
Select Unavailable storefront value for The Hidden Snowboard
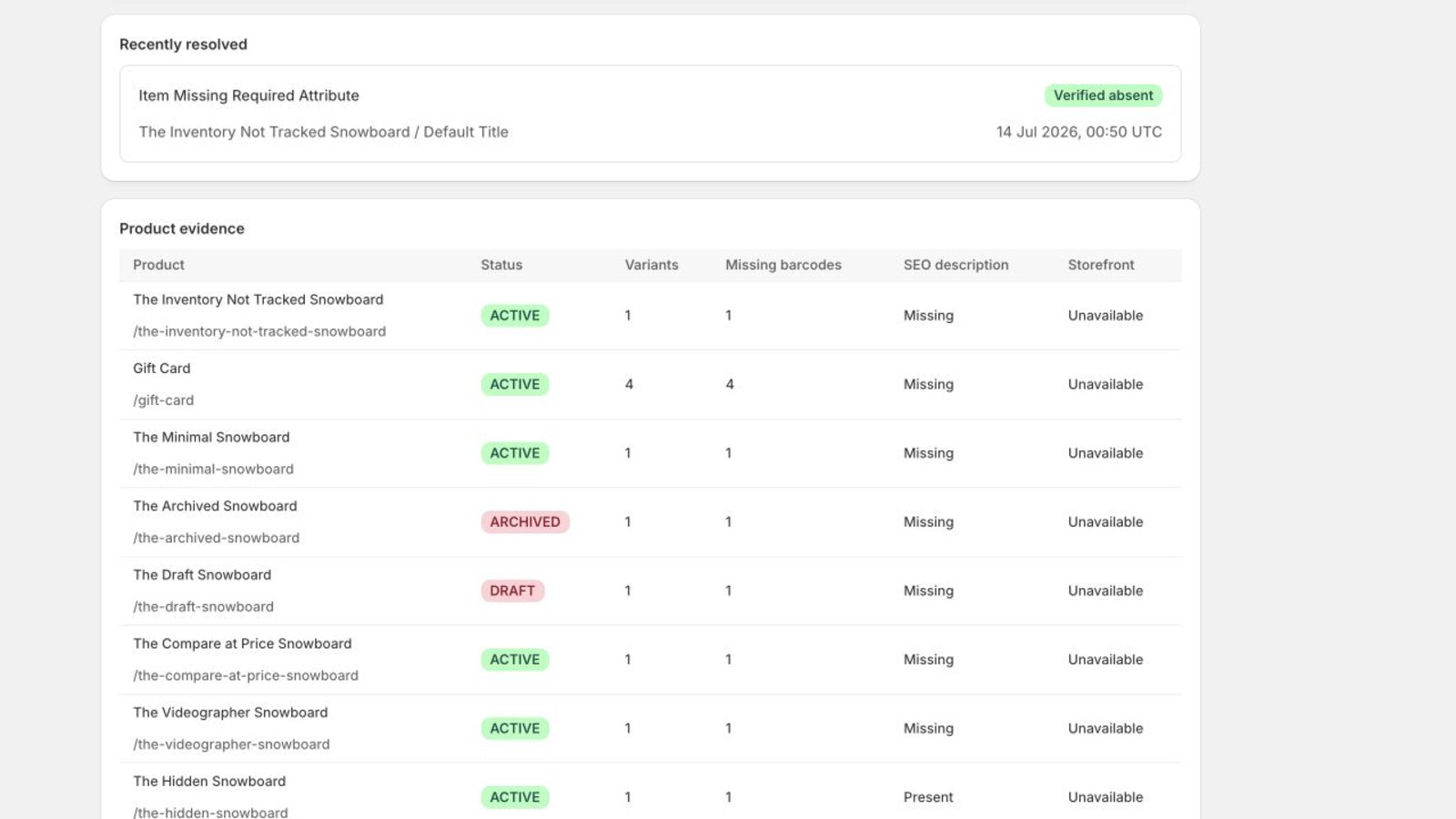(x=1106, y=797)
